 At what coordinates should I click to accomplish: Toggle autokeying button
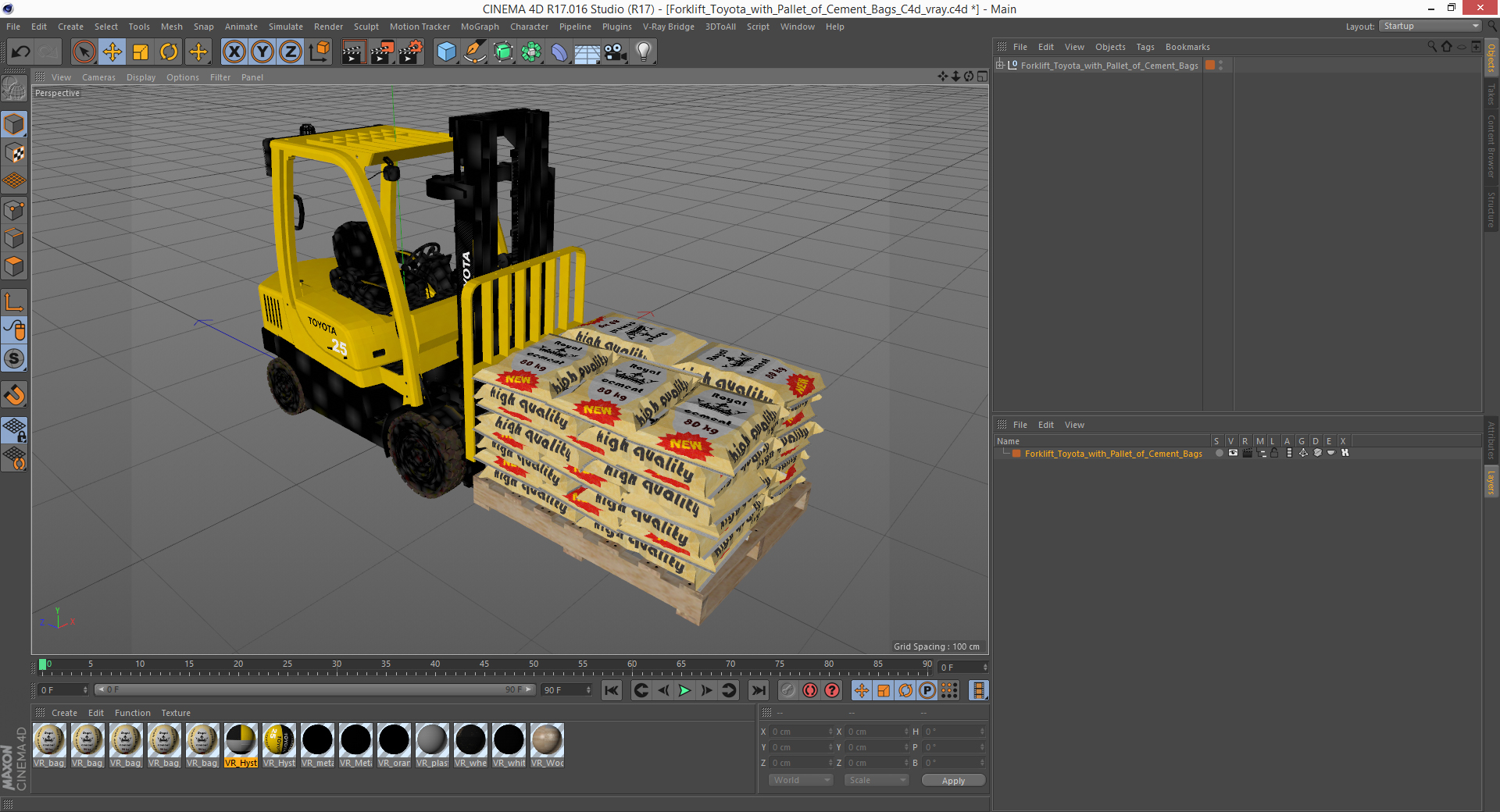810,690
